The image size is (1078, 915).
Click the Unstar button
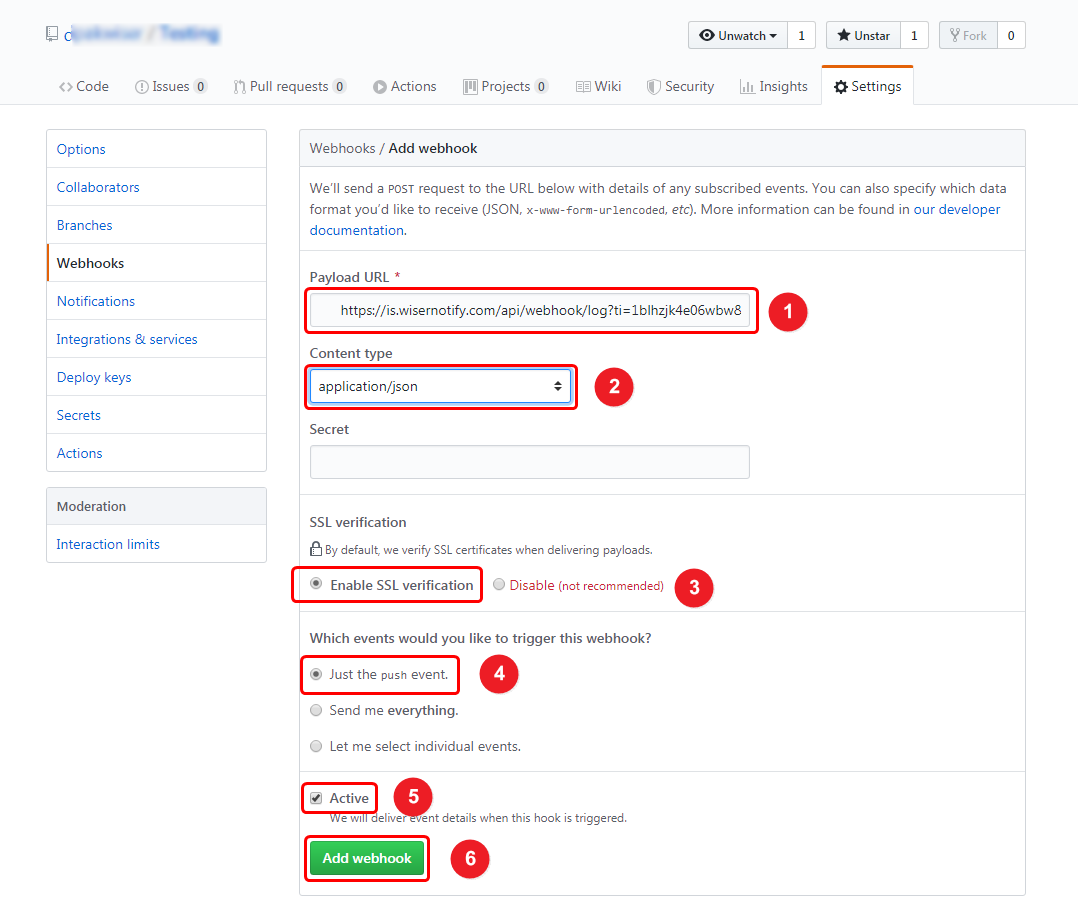coord(864,35)
